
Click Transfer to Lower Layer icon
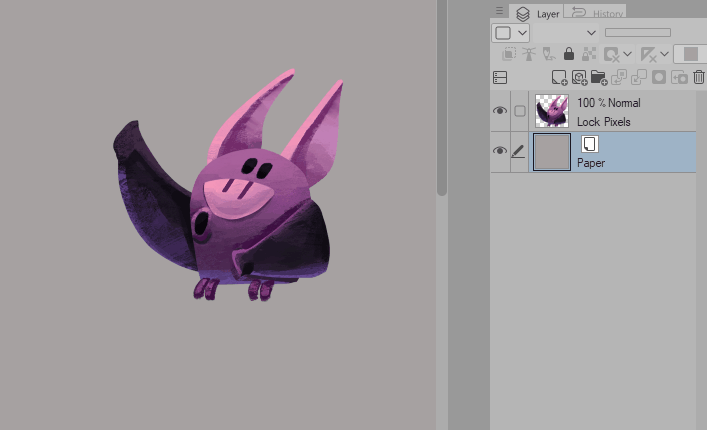[619, 78]
